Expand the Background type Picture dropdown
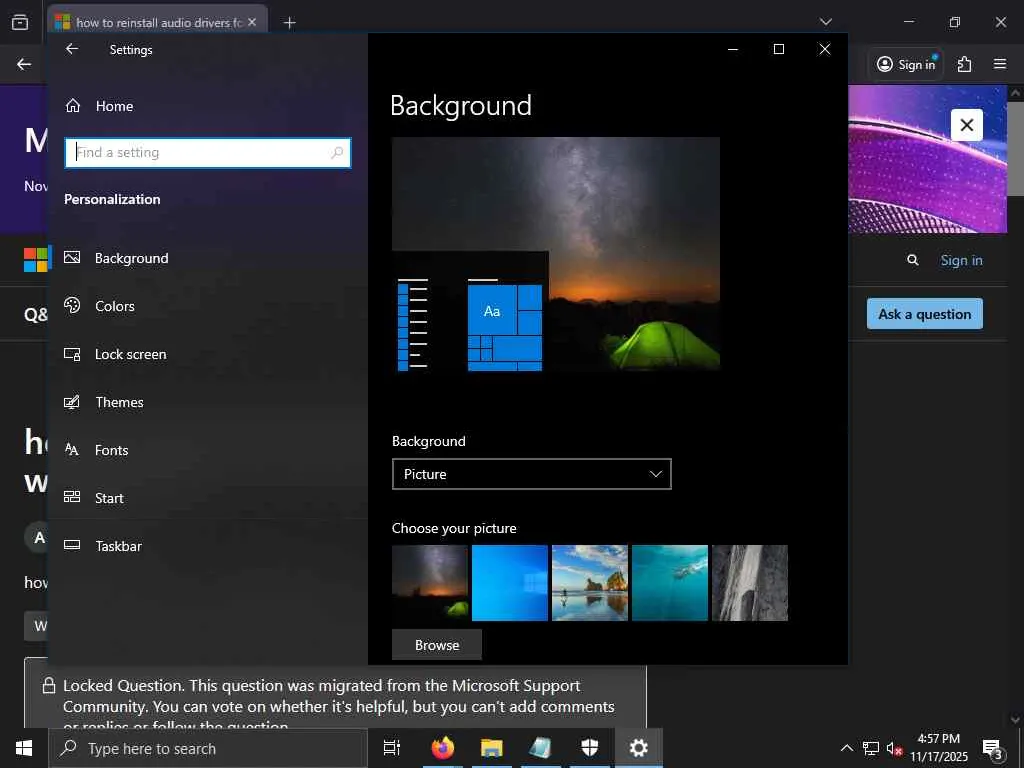The image size is (1024, 768). point(532,474)
